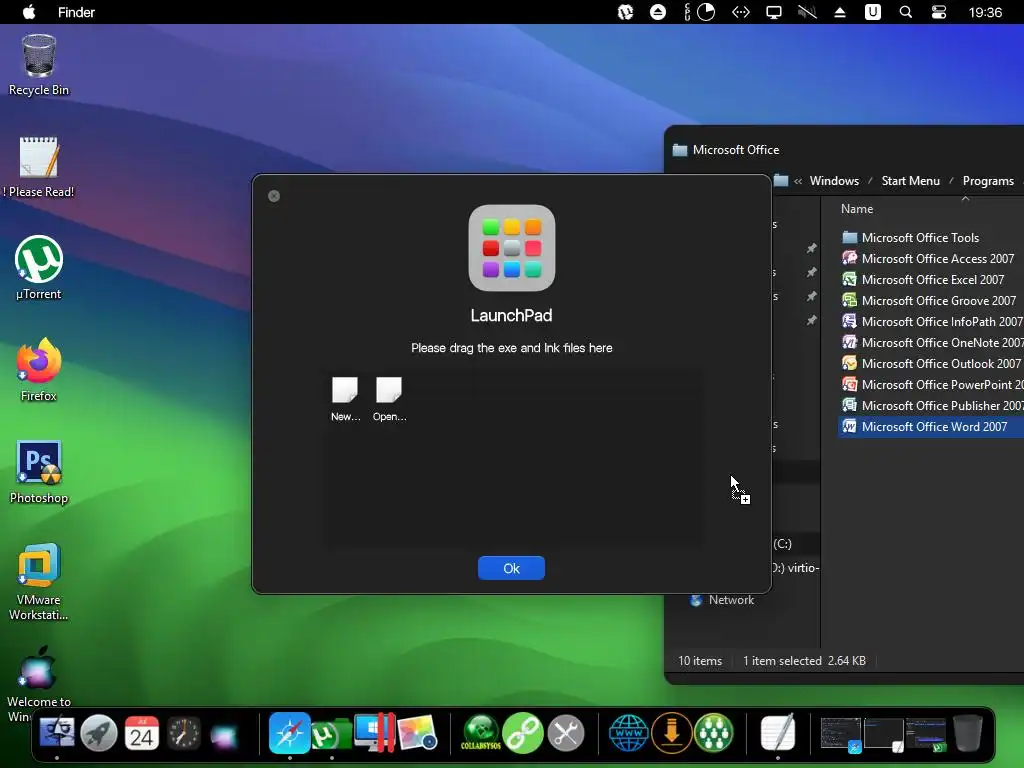
Task: Click '1 item selected 2.64 KB' status text
Action: click(x=805, y=661)
